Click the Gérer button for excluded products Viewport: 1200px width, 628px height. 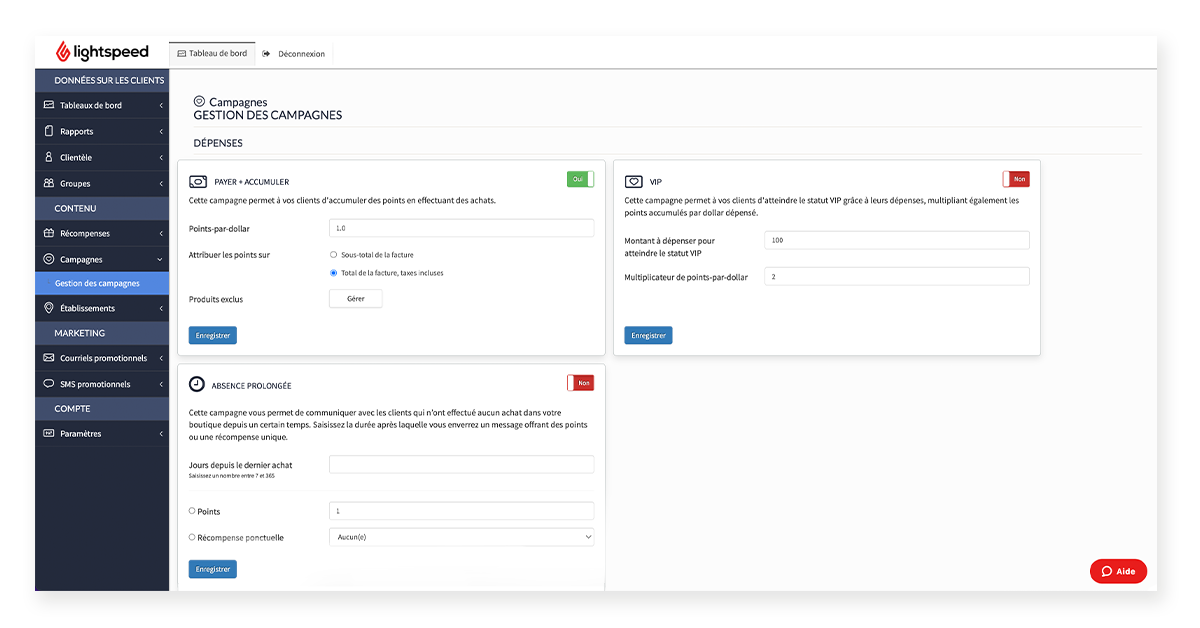click(355, 299)
